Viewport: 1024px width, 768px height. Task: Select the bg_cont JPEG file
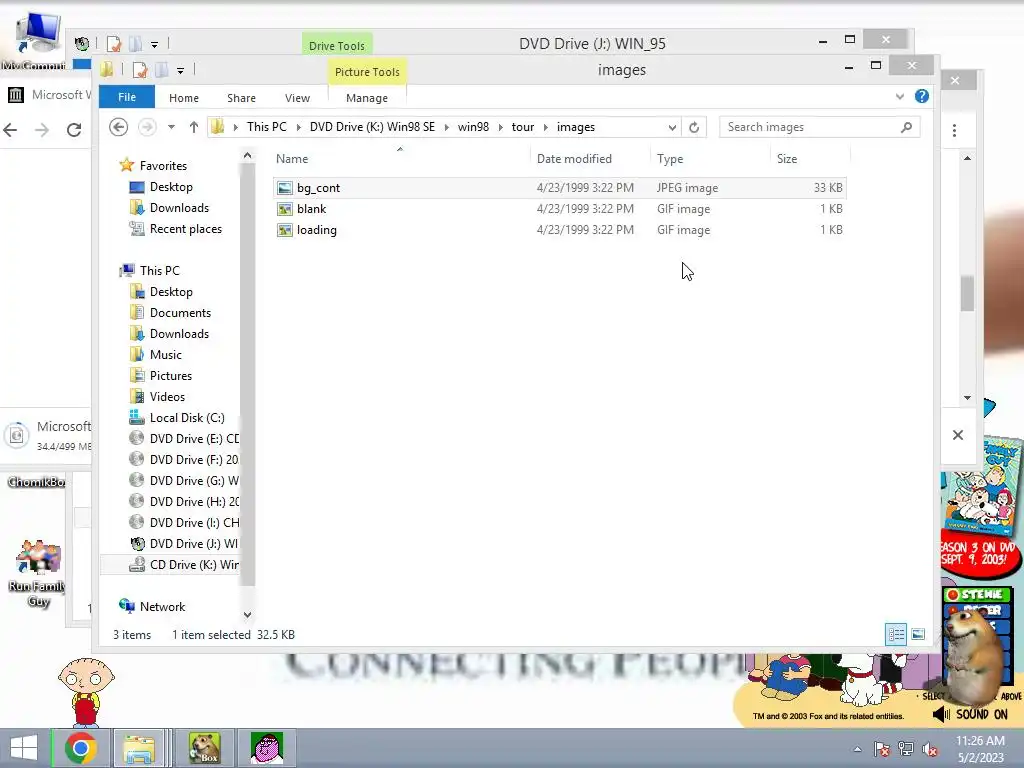[560, 187]
